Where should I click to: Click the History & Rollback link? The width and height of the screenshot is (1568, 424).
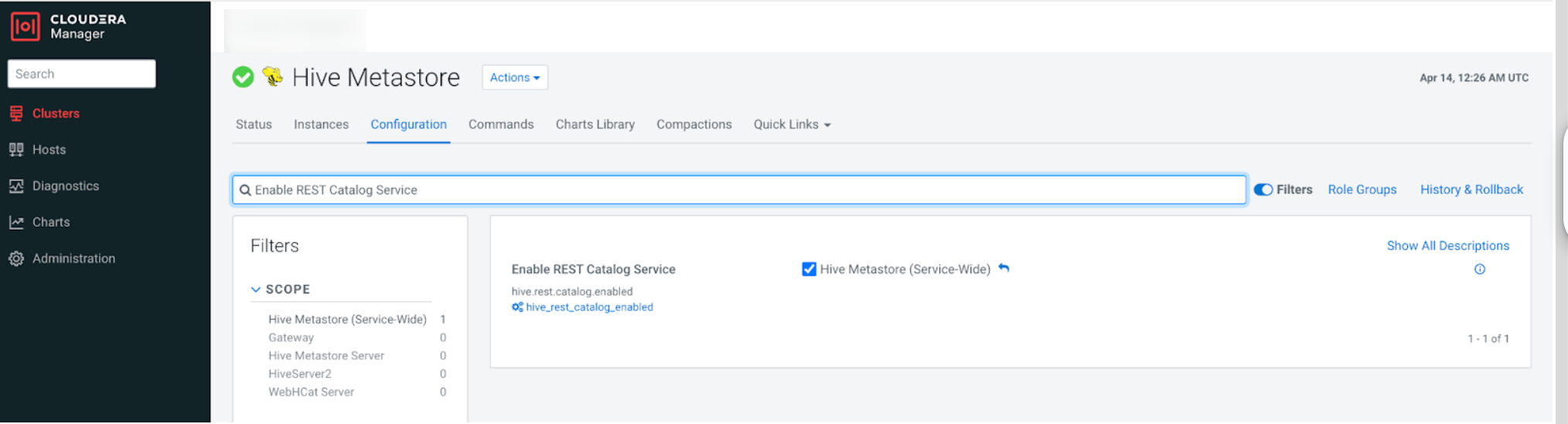1471,190
